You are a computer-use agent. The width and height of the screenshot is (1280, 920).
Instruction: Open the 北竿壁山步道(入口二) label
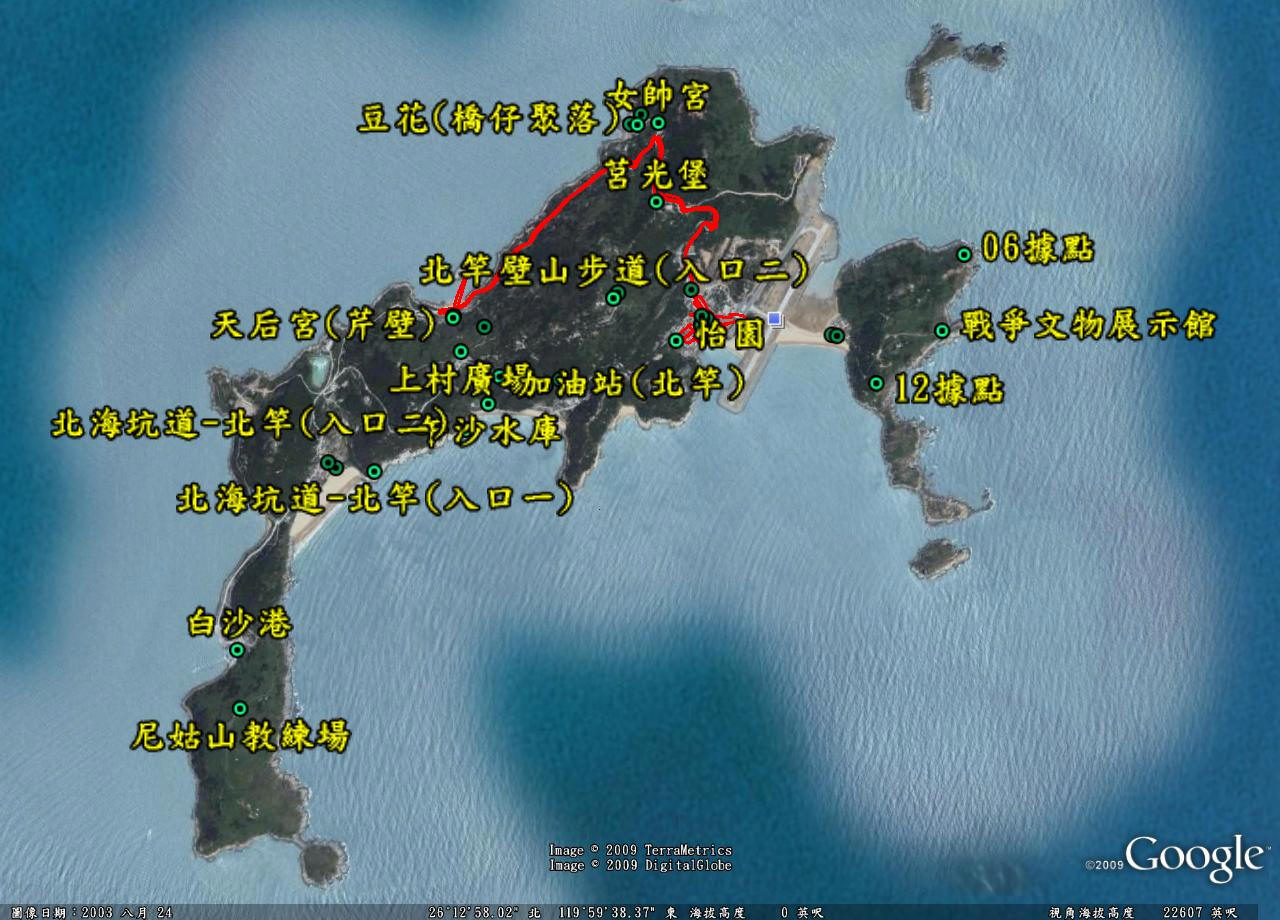click(614, 270)
